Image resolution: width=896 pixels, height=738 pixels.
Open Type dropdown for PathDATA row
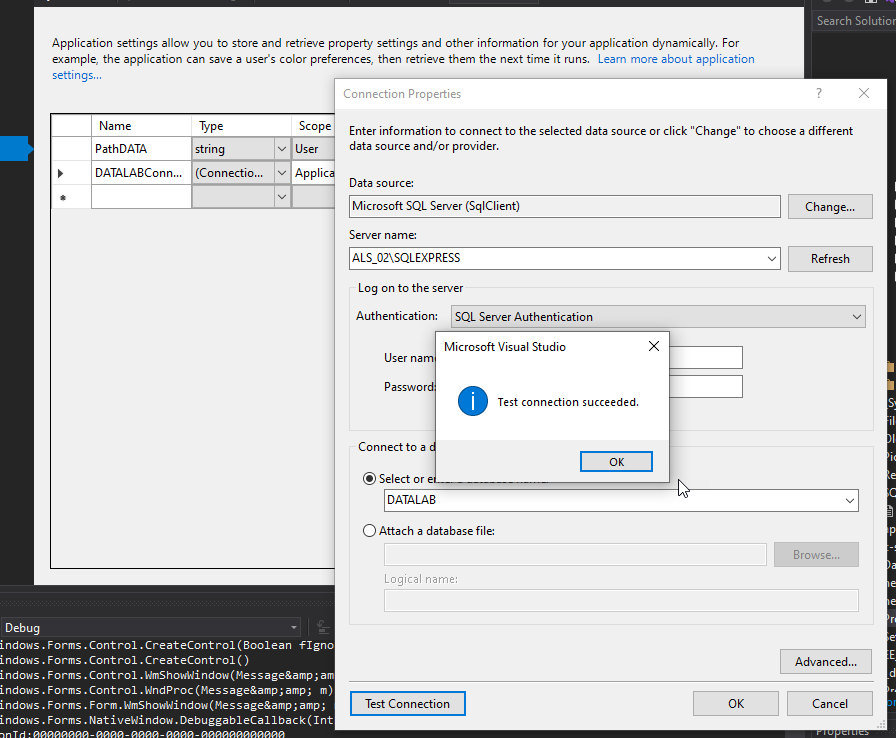click(x=282, y=149)
